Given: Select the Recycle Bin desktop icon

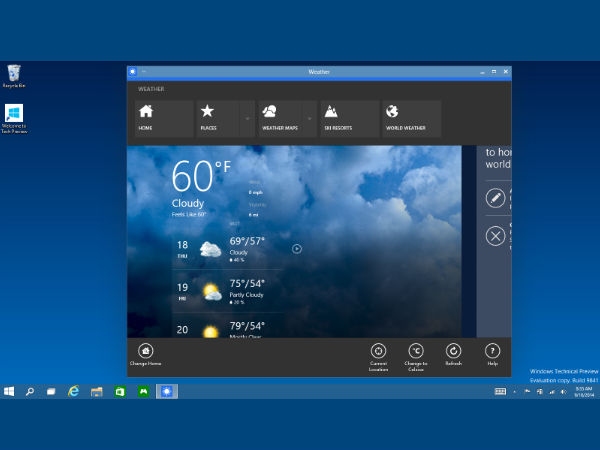Looking at the screenshot, I should [x=14, y=76].
